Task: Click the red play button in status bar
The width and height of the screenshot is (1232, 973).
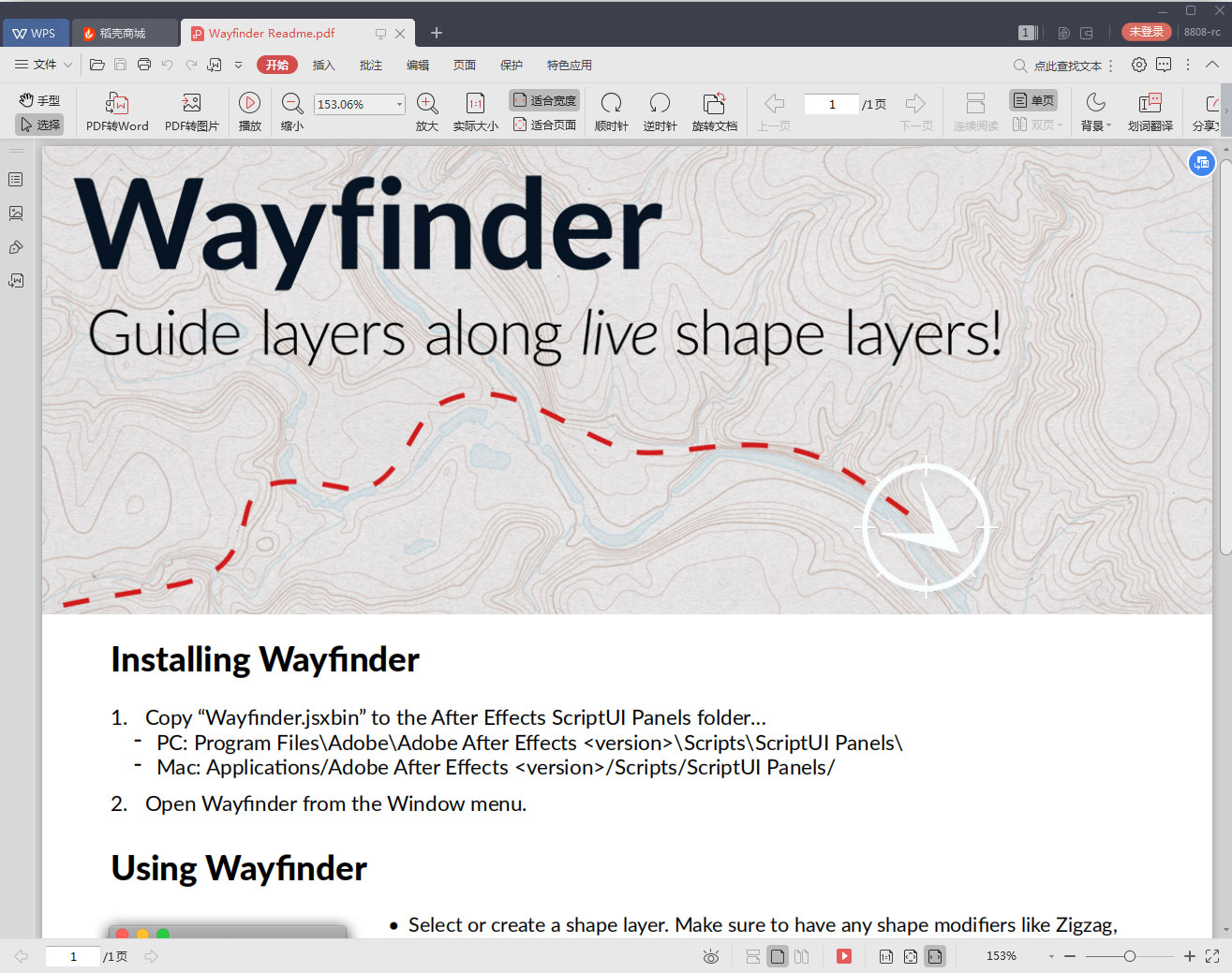Action: (844, 956)
